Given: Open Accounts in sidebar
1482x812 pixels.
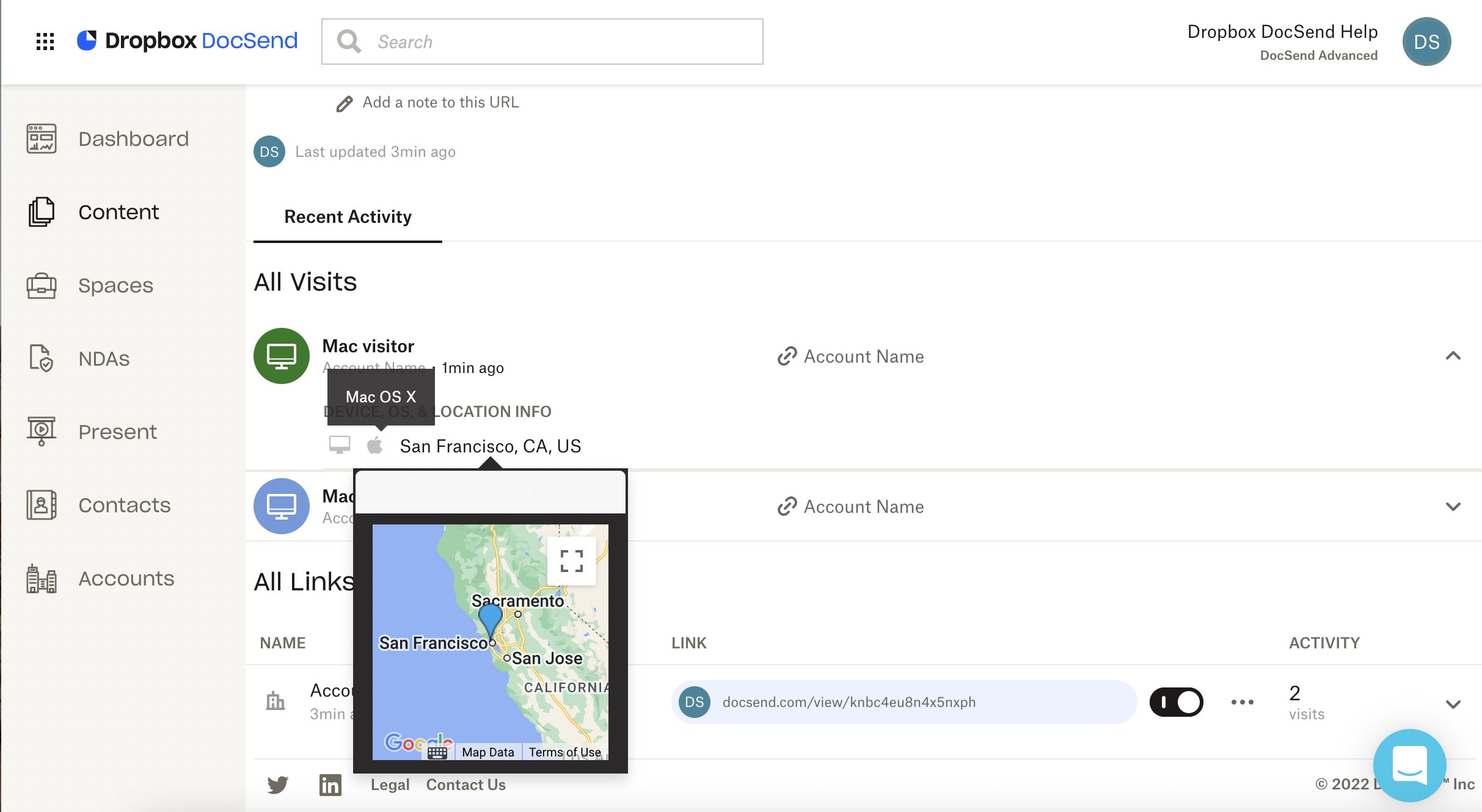Looking at the screenshot, I should pyautogui.click(x=126, y=578).
